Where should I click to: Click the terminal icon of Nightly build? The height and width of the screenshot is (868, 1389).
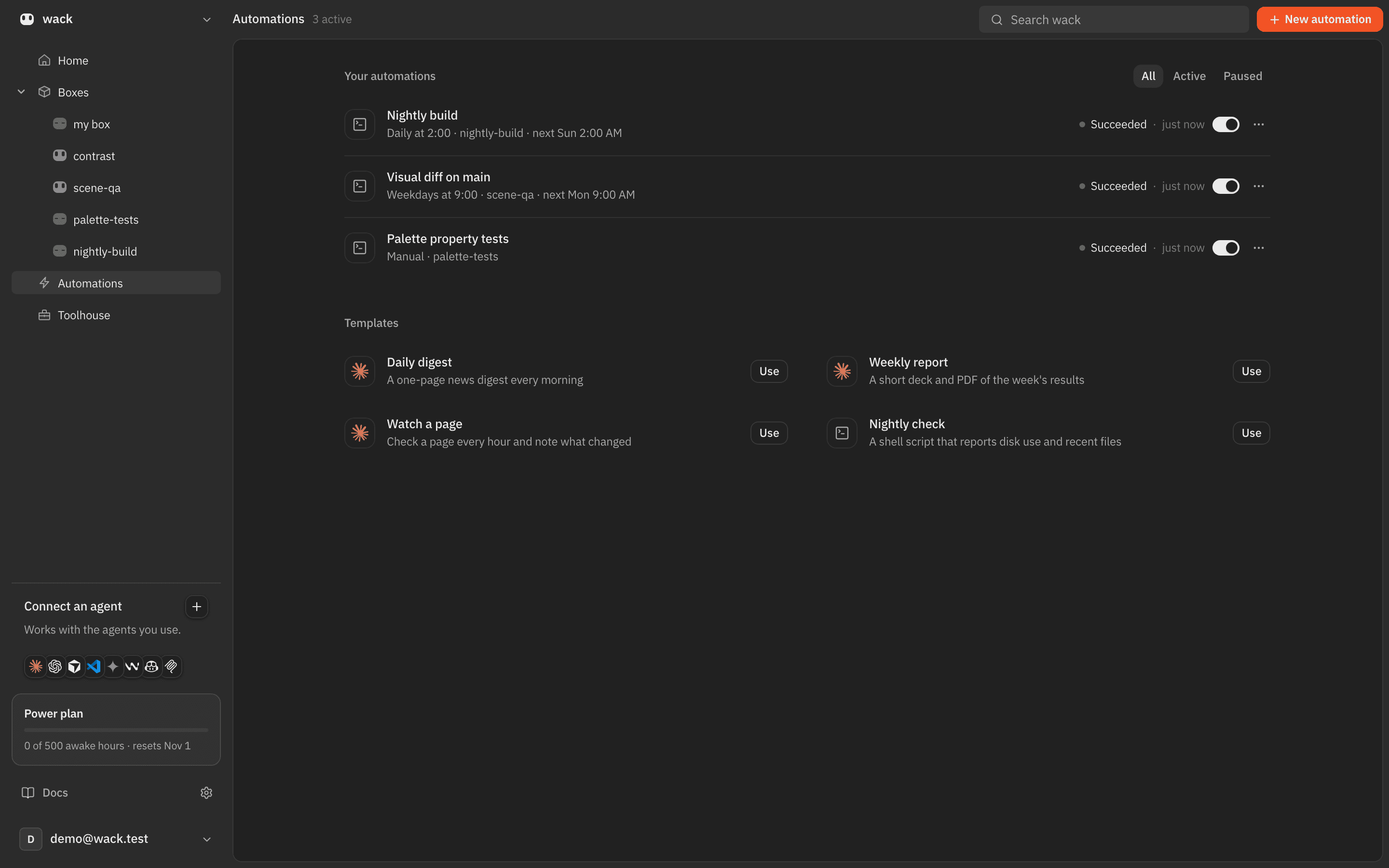(x=360, y=124)
